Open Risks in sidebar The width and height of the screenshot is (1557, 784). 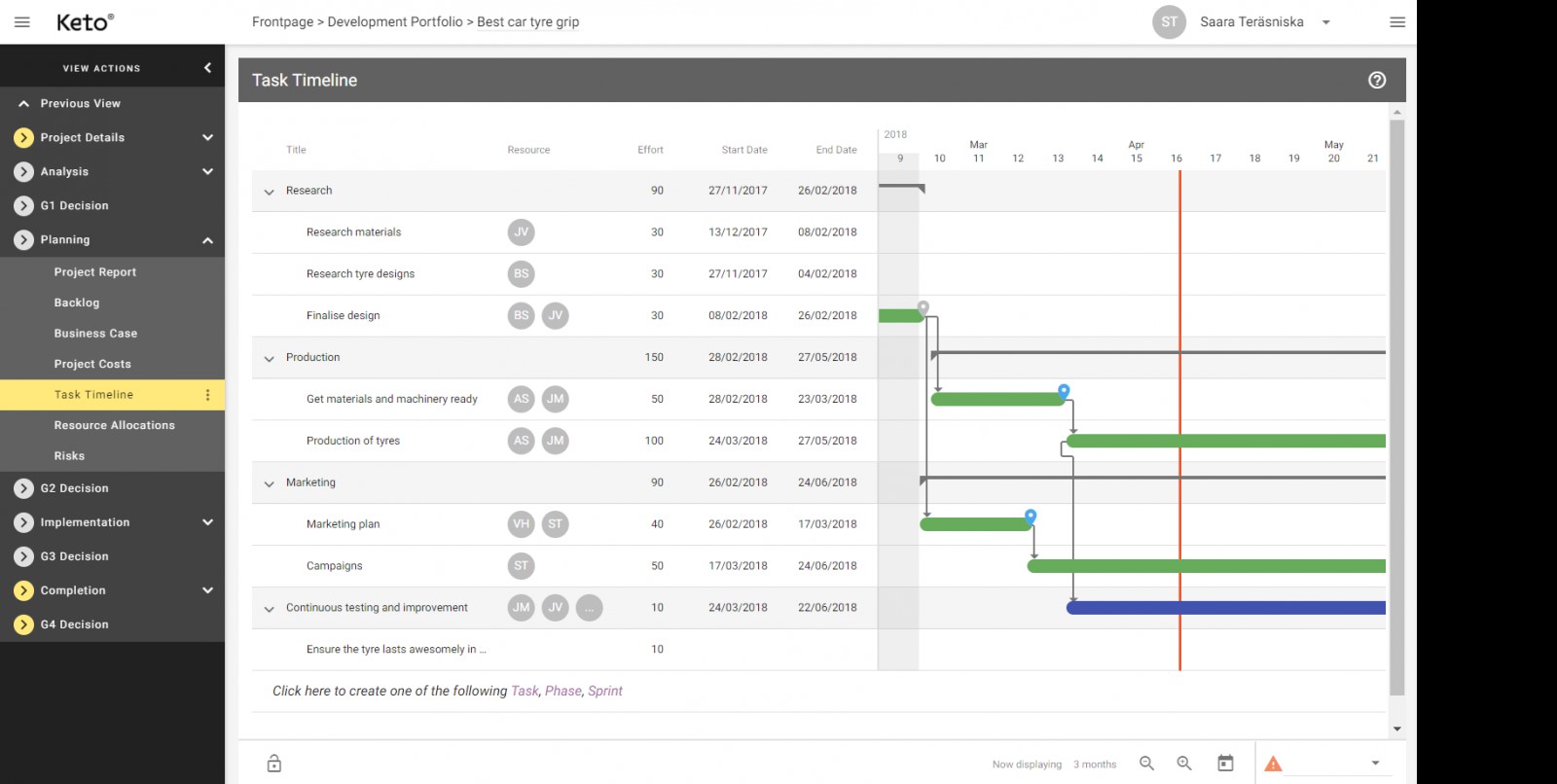(69, 455)
